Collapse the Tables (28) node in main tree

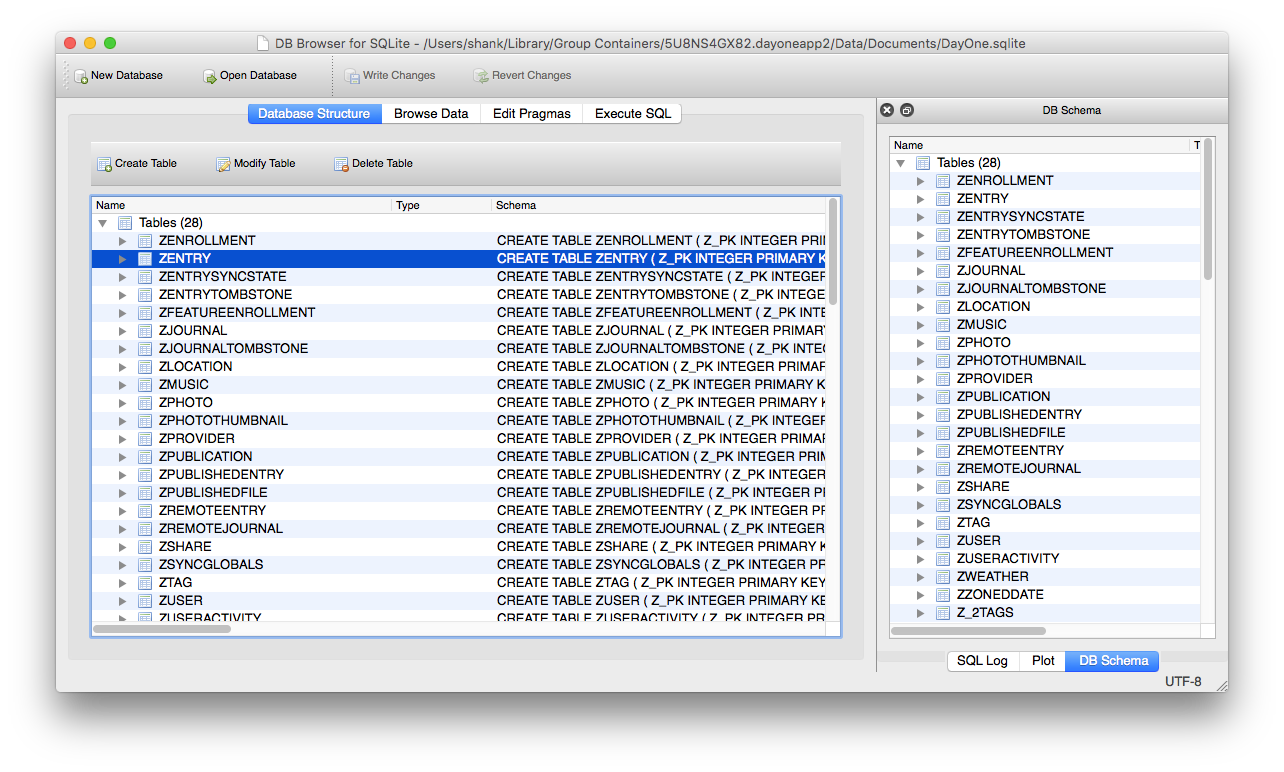click(x=102, y=223)
